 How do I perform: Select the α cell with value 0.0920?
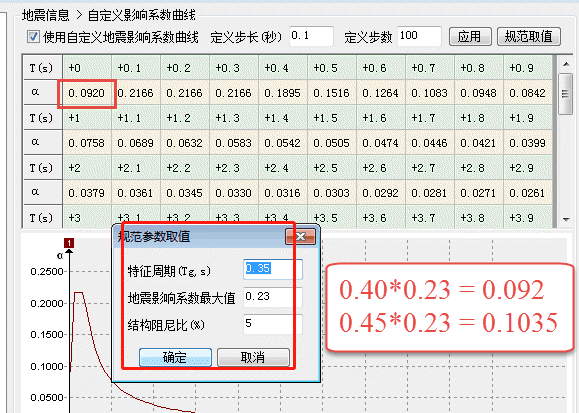[x=87, y=93]
